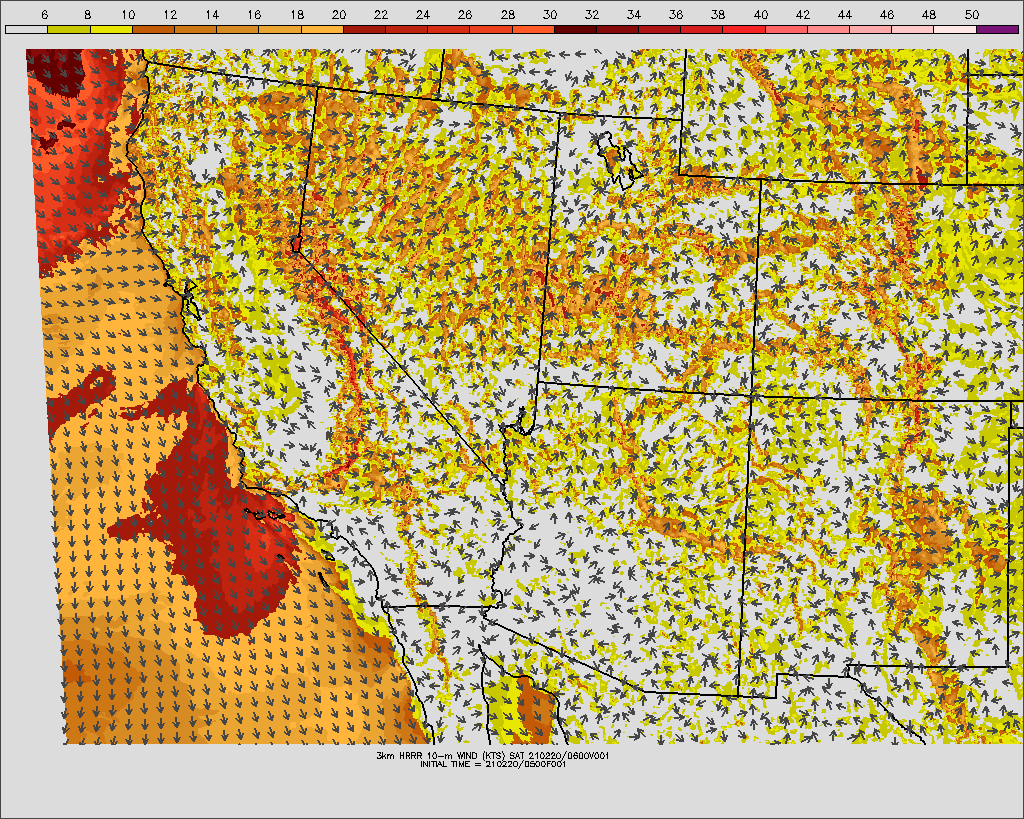1024x819 pixels.
Task: Click the swatch between labels 26 and 28
Action: click(x=490, y=29)
